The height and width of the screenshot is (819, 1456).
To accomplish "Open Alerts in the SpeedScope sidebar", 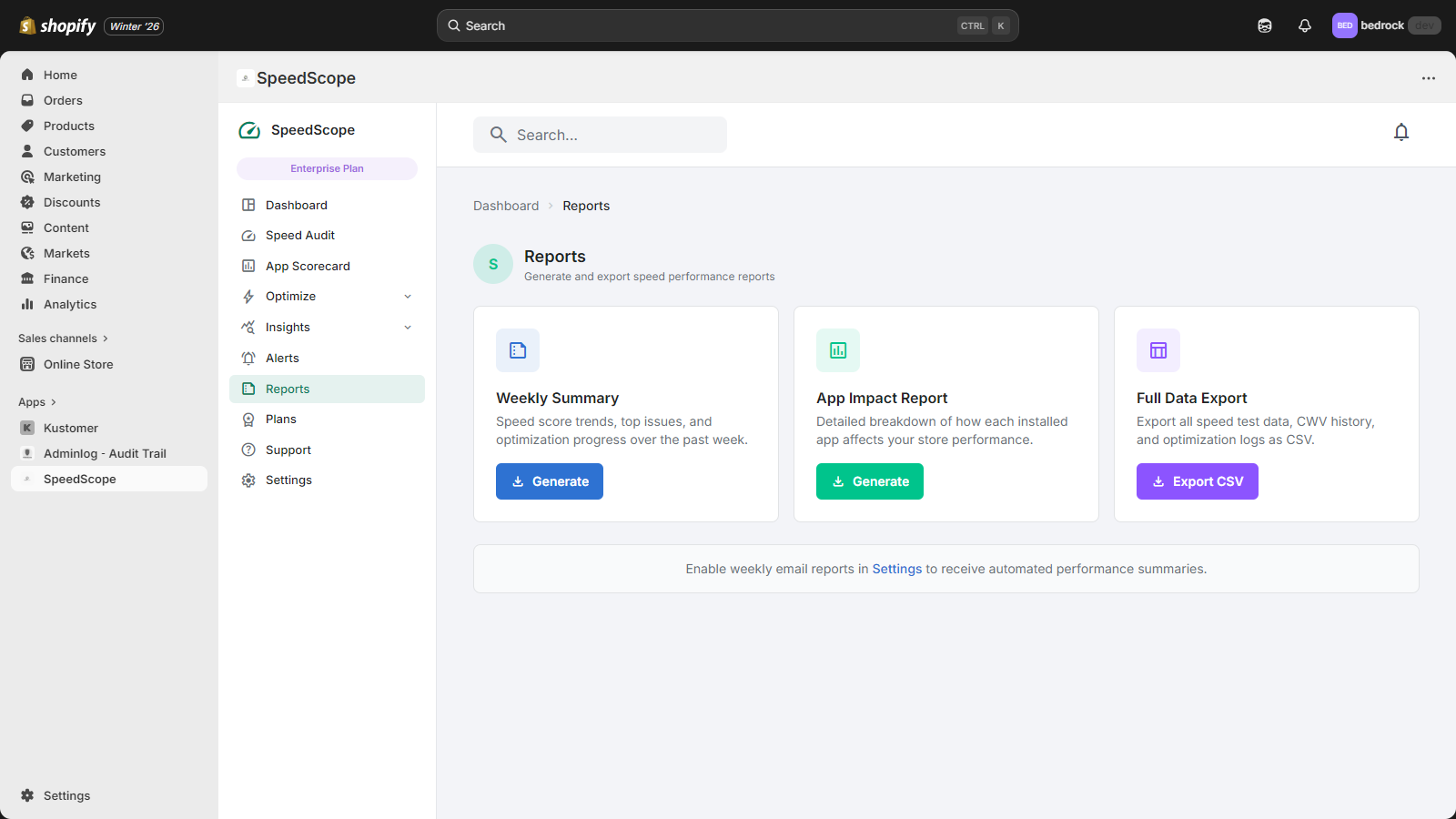I will pyautogui.click(x=282, y=359).
